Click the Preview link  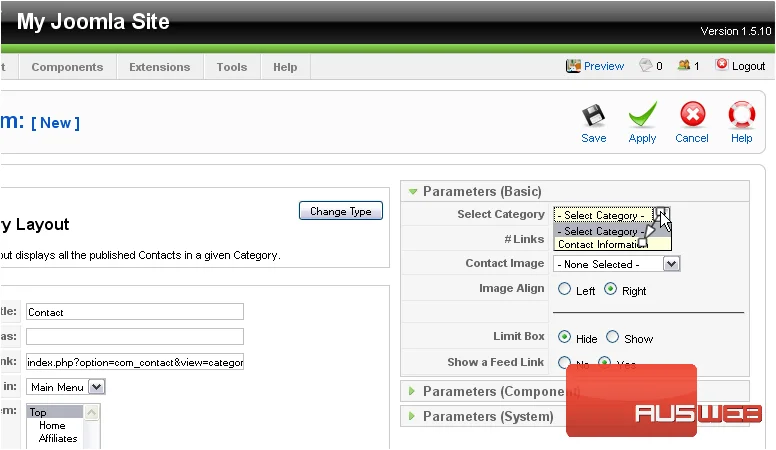(604, 66)
